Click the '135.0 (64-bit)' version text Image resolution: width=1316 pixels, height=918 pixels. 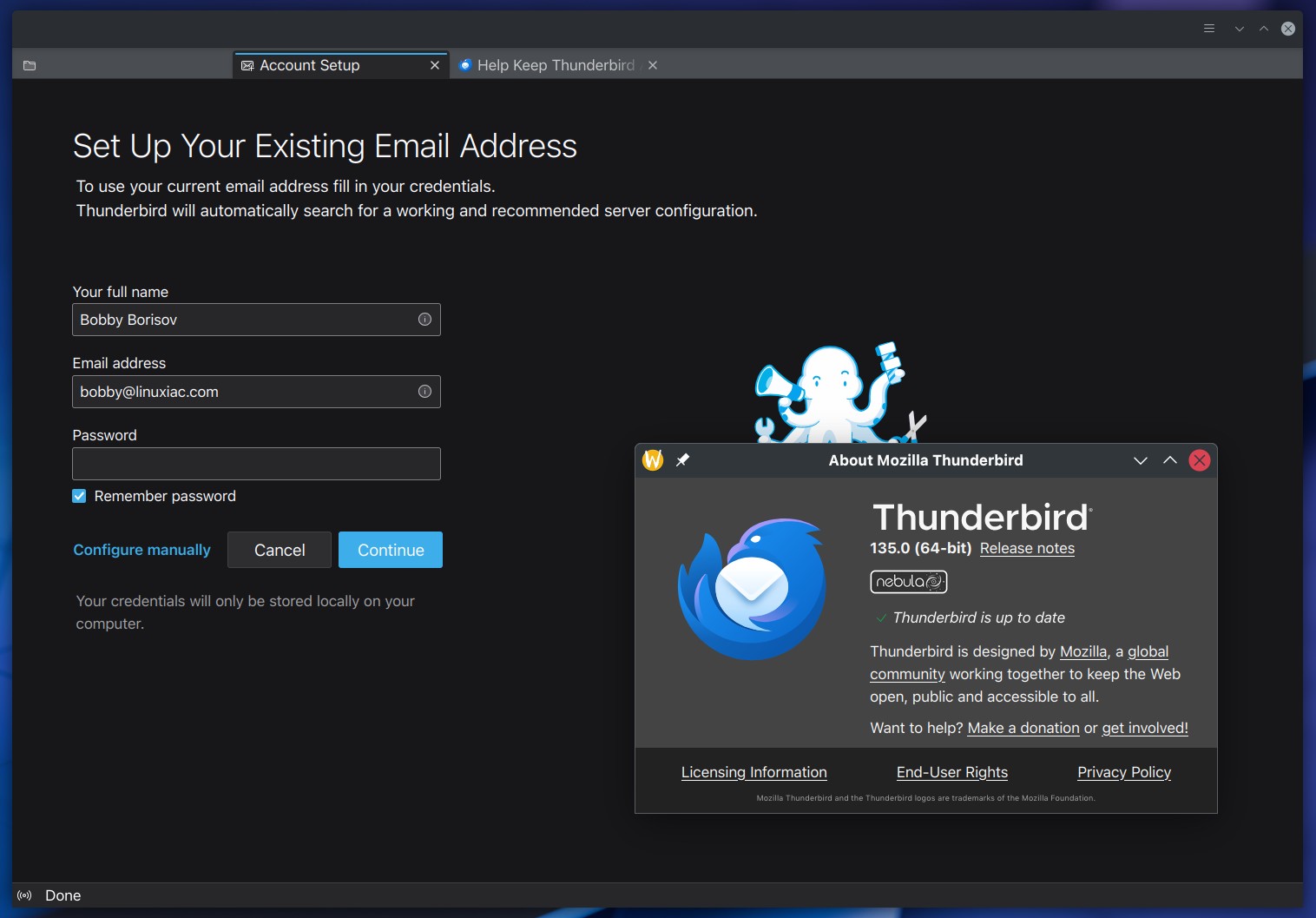tap(920, 548)
